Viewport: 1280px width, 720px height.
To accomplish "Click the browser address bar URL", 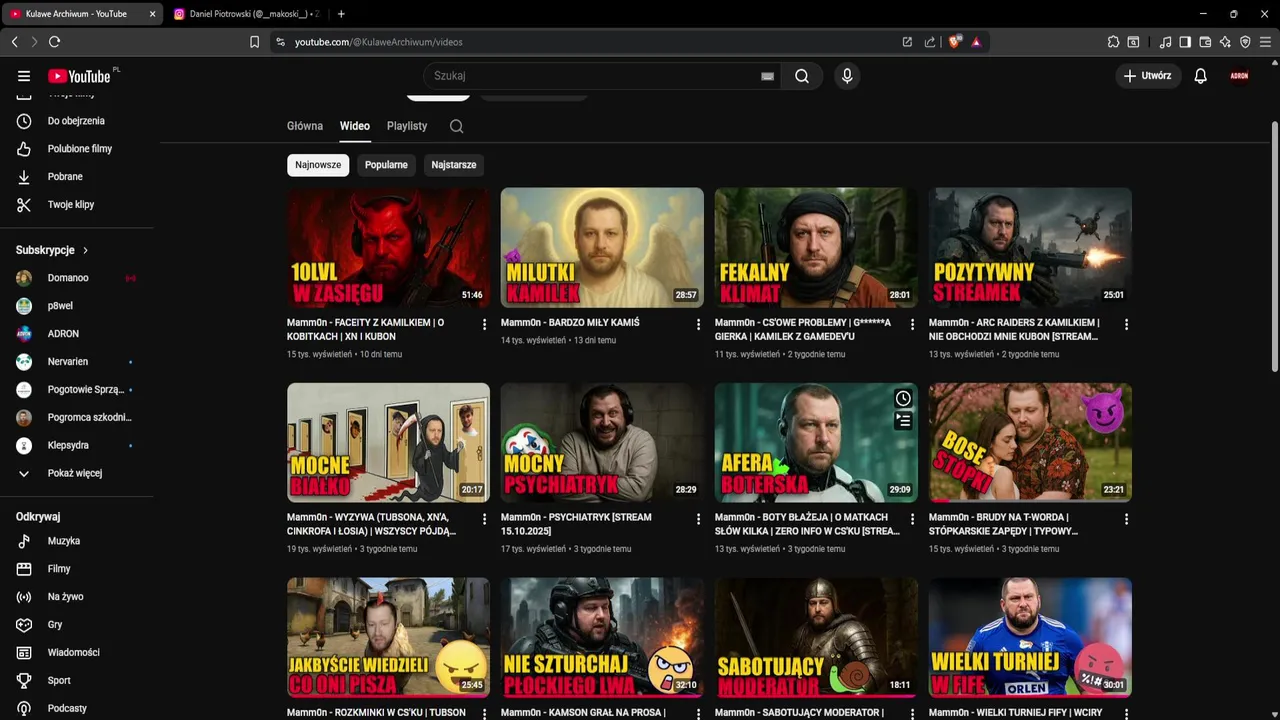I will (379, 42).
